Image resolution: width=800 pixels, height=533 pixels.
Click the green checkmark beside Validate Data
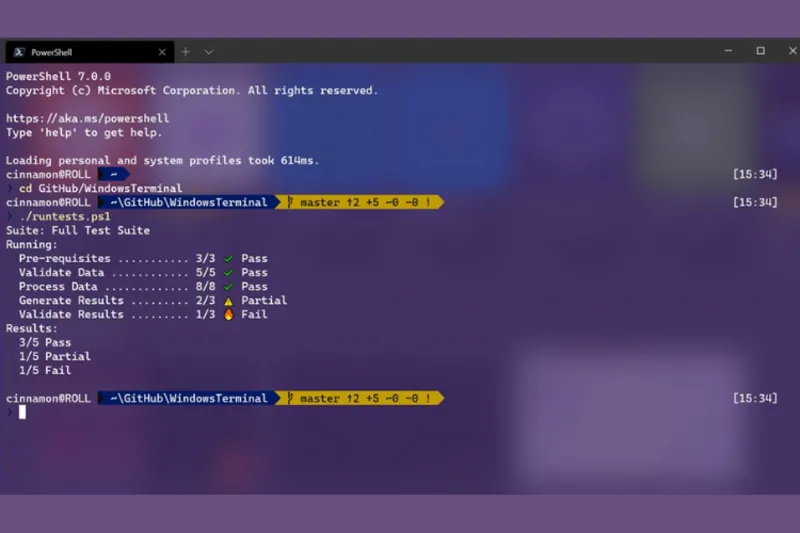coord(228,272)
